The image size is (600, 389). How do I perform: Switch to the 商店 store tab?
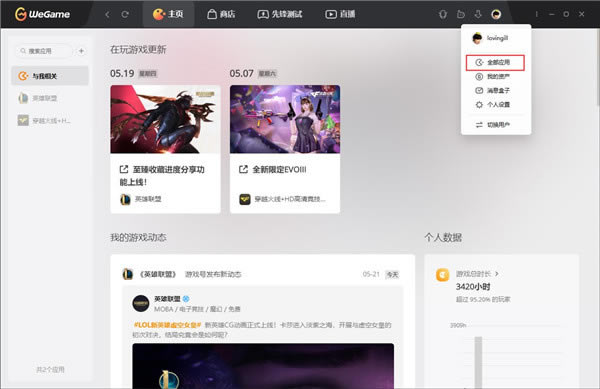click(x=221, y=15)
